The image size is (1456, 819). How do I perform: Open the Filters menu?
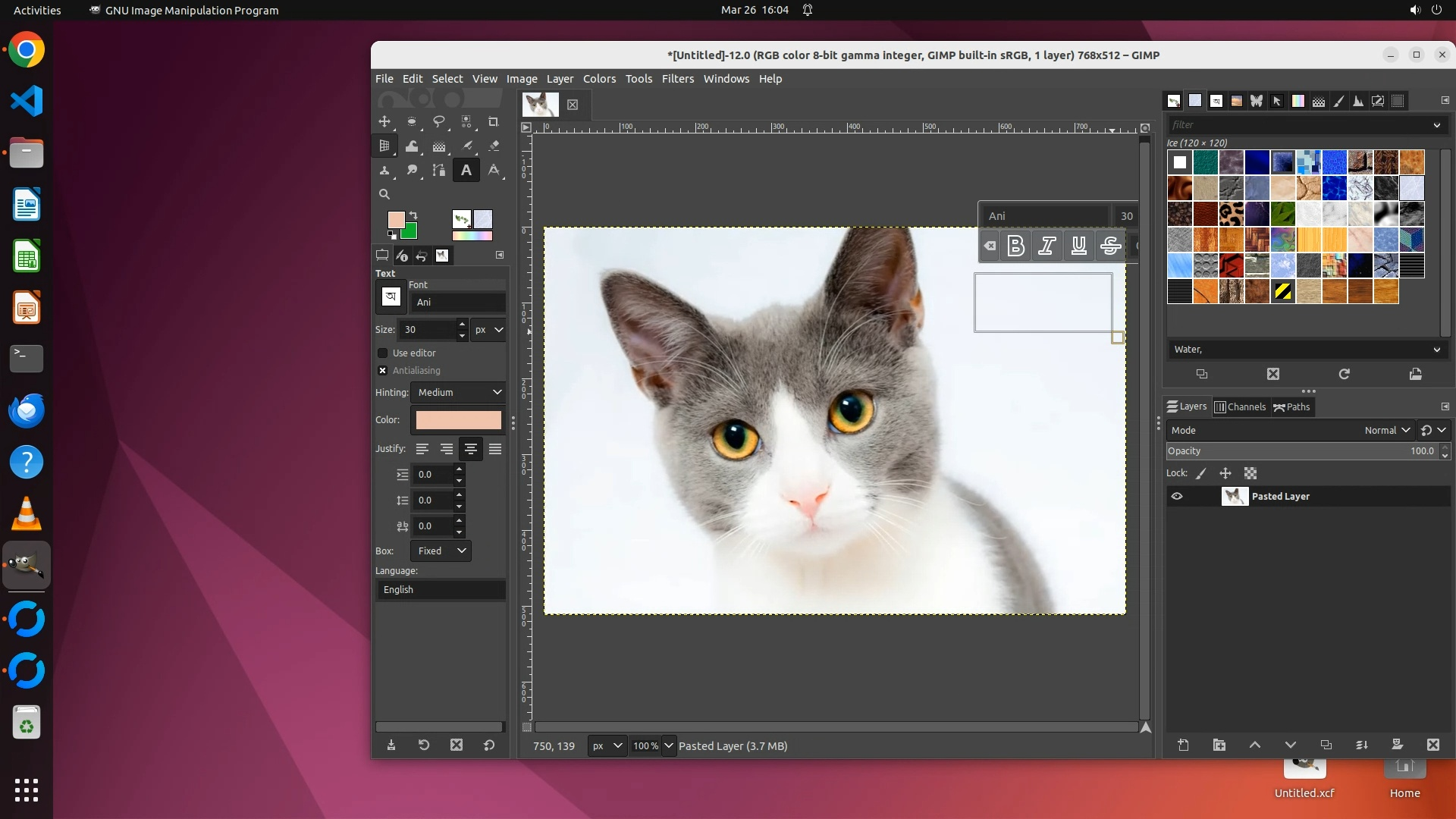677,79
